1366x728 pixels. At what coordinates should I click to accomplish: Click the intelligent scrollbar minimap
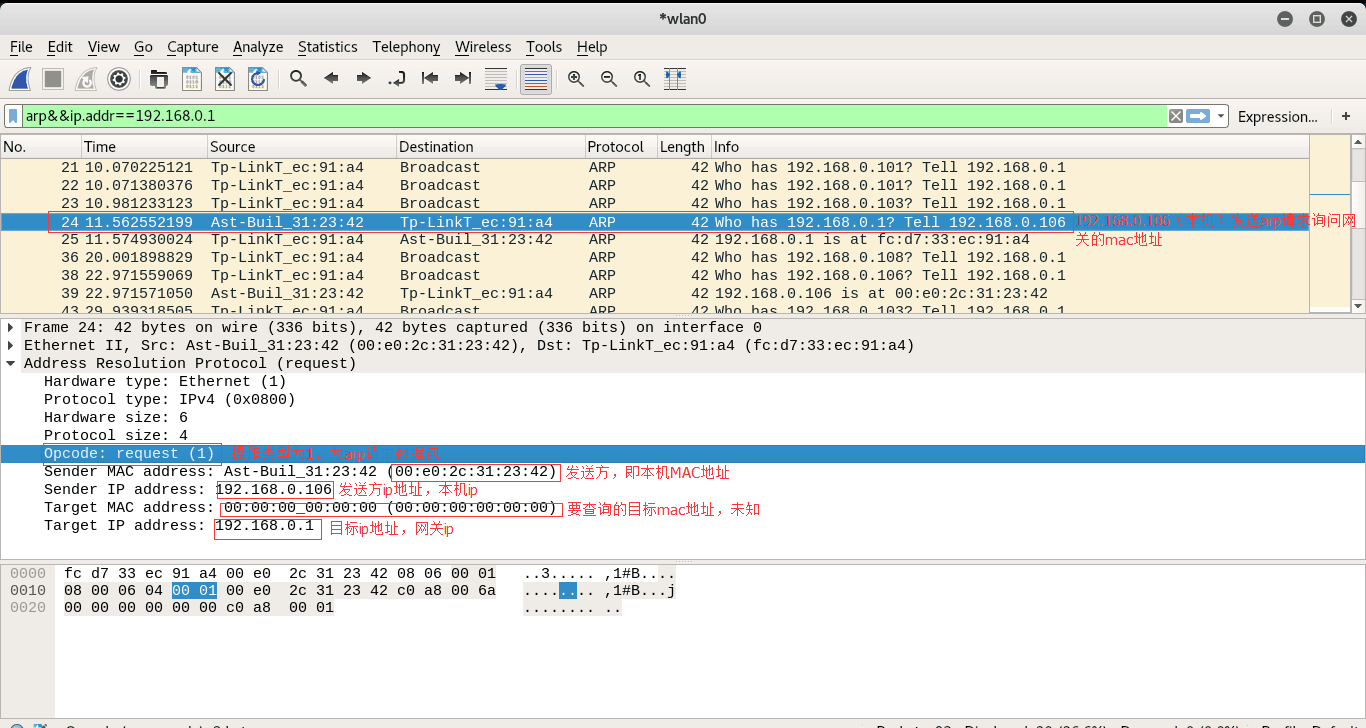pyautogui.click(x=1329, y=225)
